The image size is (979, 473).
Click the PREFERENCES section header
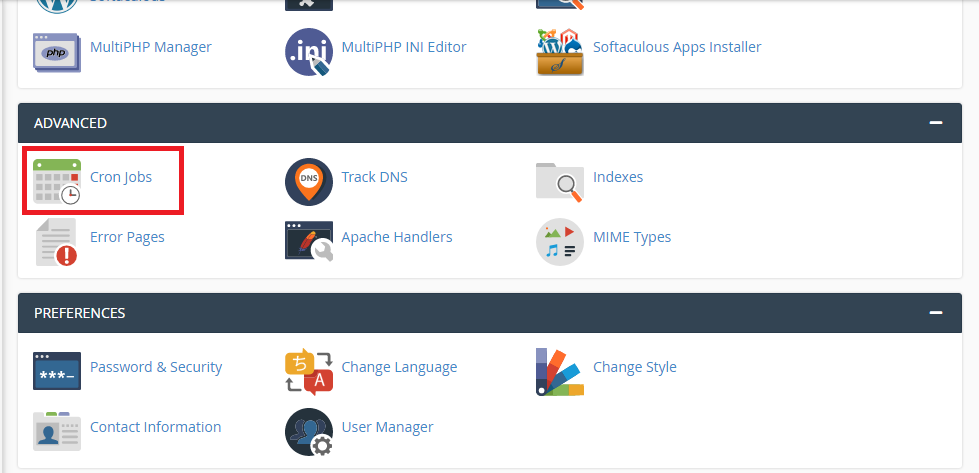coord(490,313)
